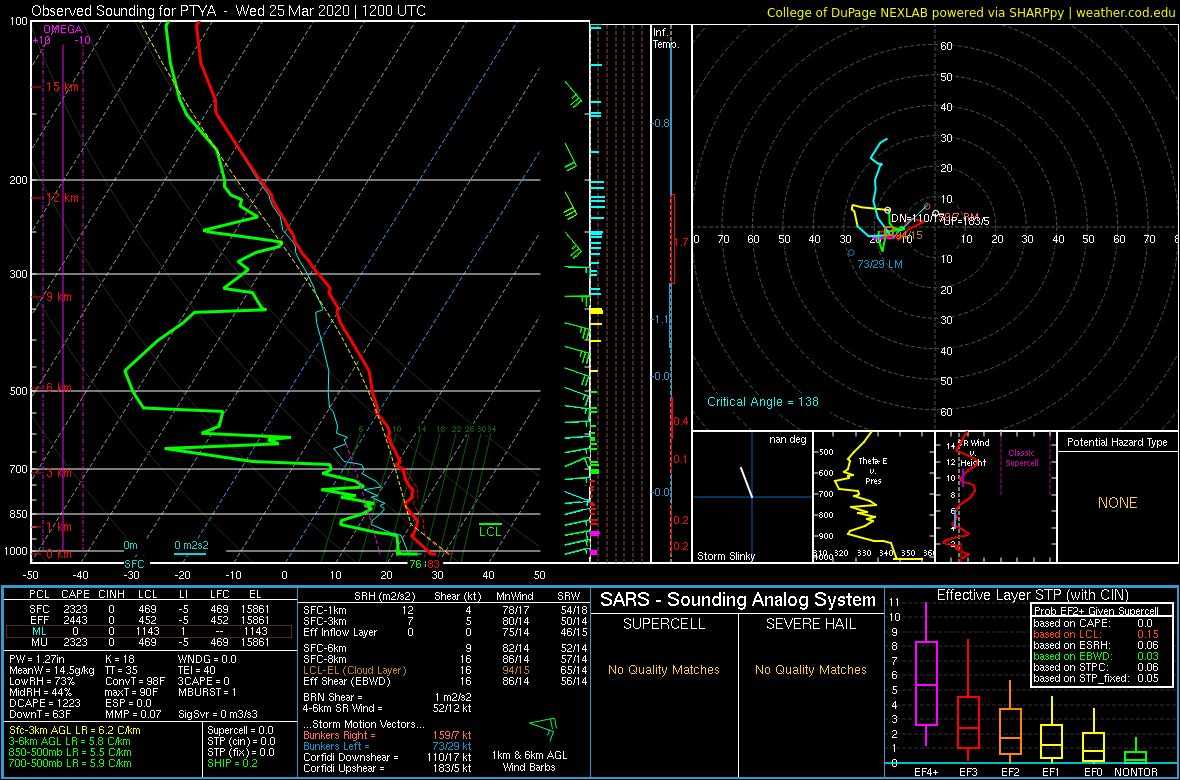Click the Corfidi Upshear = 183/5 kt line
Image resolution: width=1180 pixels, height=780 pixels.
[x=388, y=768]
